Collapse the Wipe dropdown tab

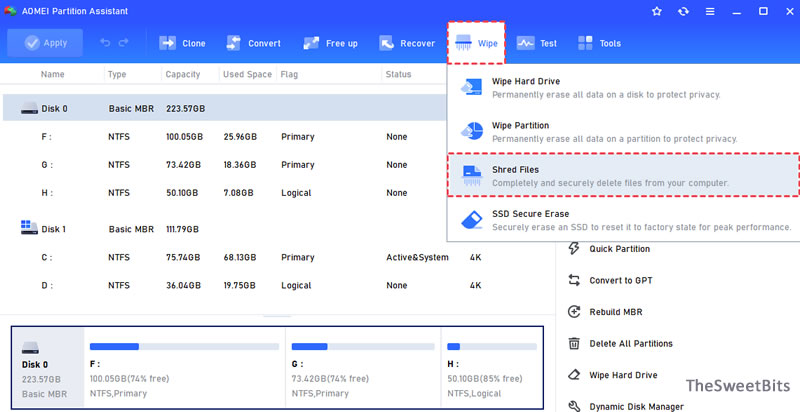coord(476,43)
